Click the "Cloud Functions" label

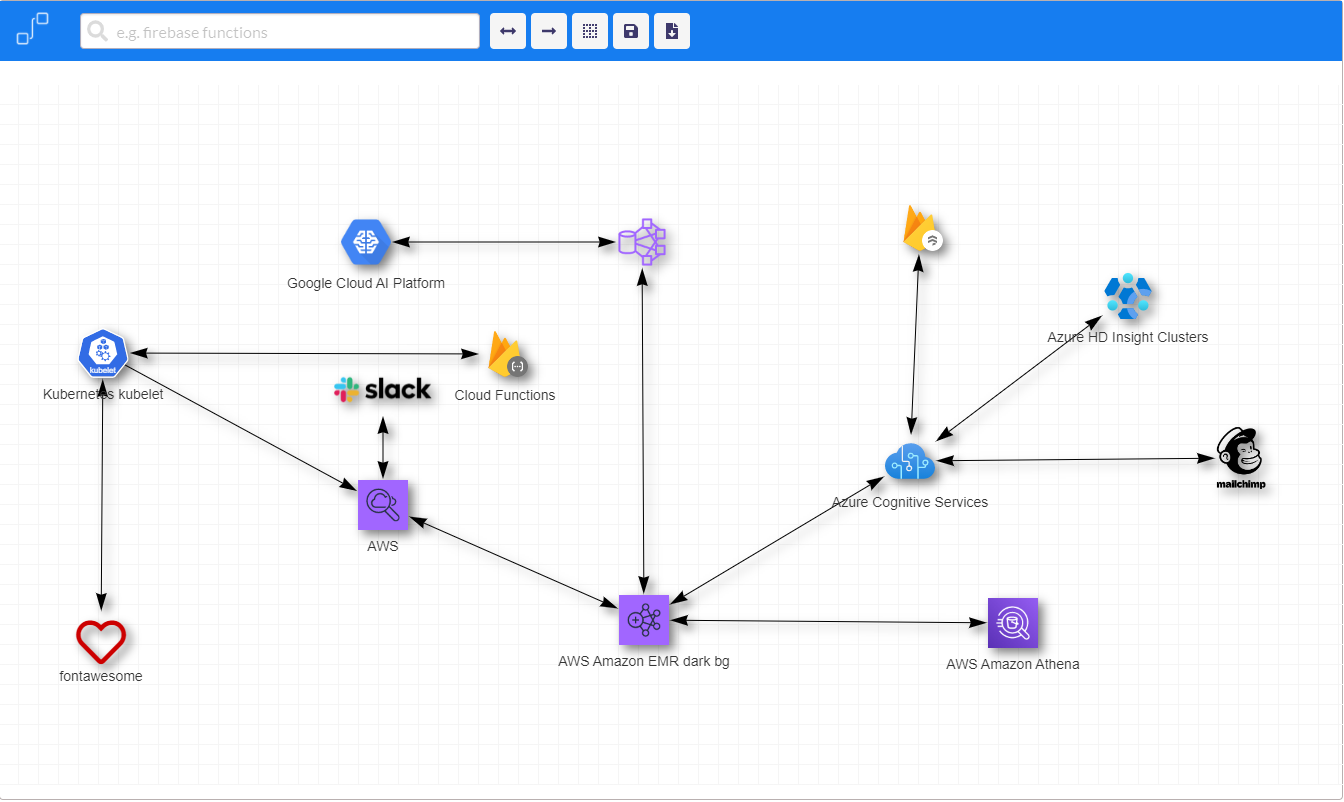[x=505, y=395]
